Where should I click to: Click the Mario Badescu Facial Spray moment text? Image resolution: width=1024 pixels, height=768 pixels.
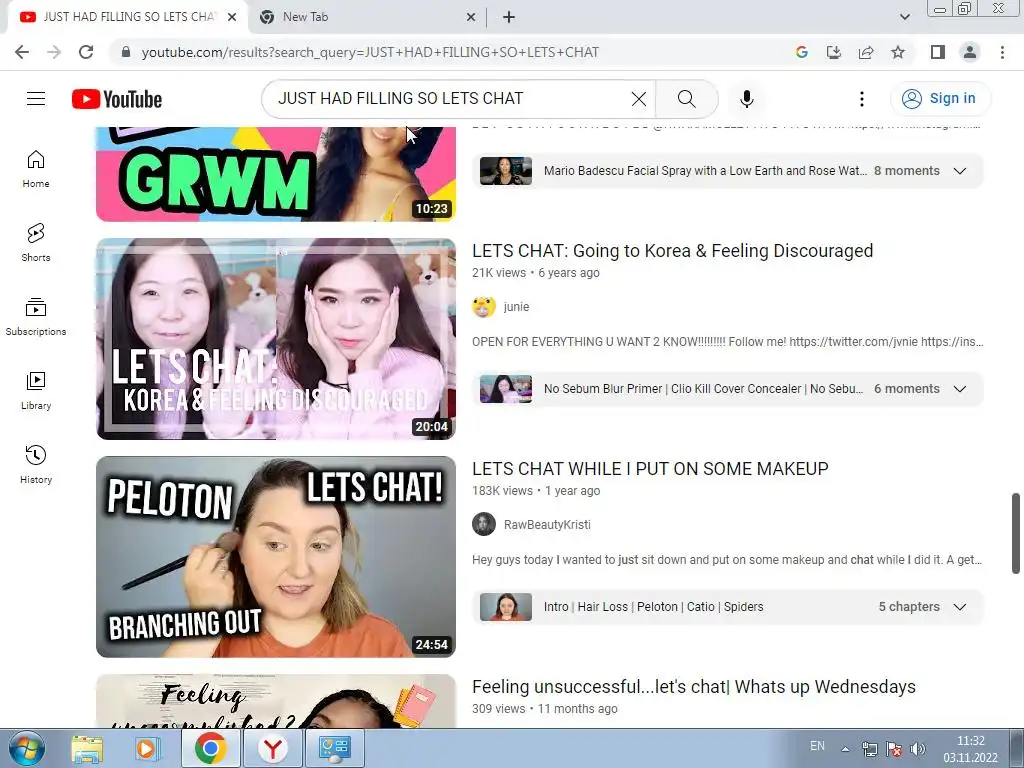click(705, 171)
